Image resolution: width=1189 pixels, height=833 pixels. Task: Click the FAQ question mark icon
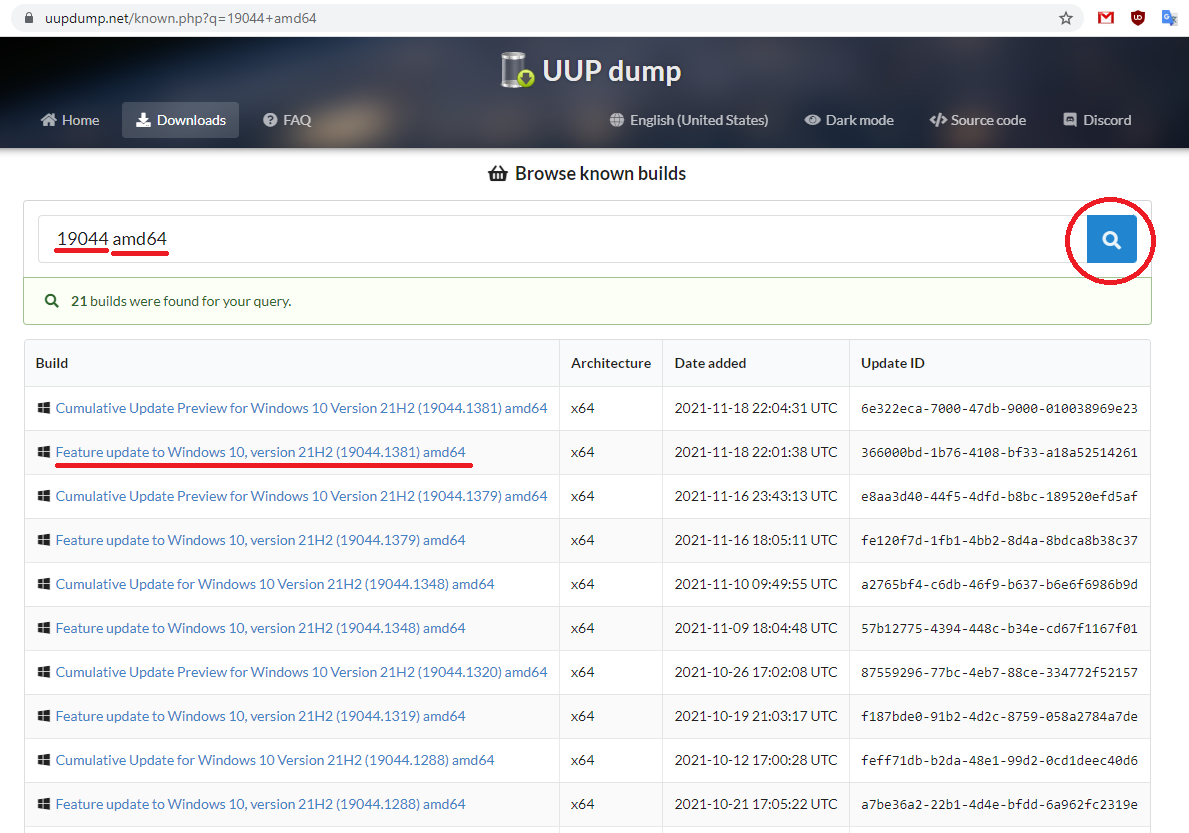(270, 120)
